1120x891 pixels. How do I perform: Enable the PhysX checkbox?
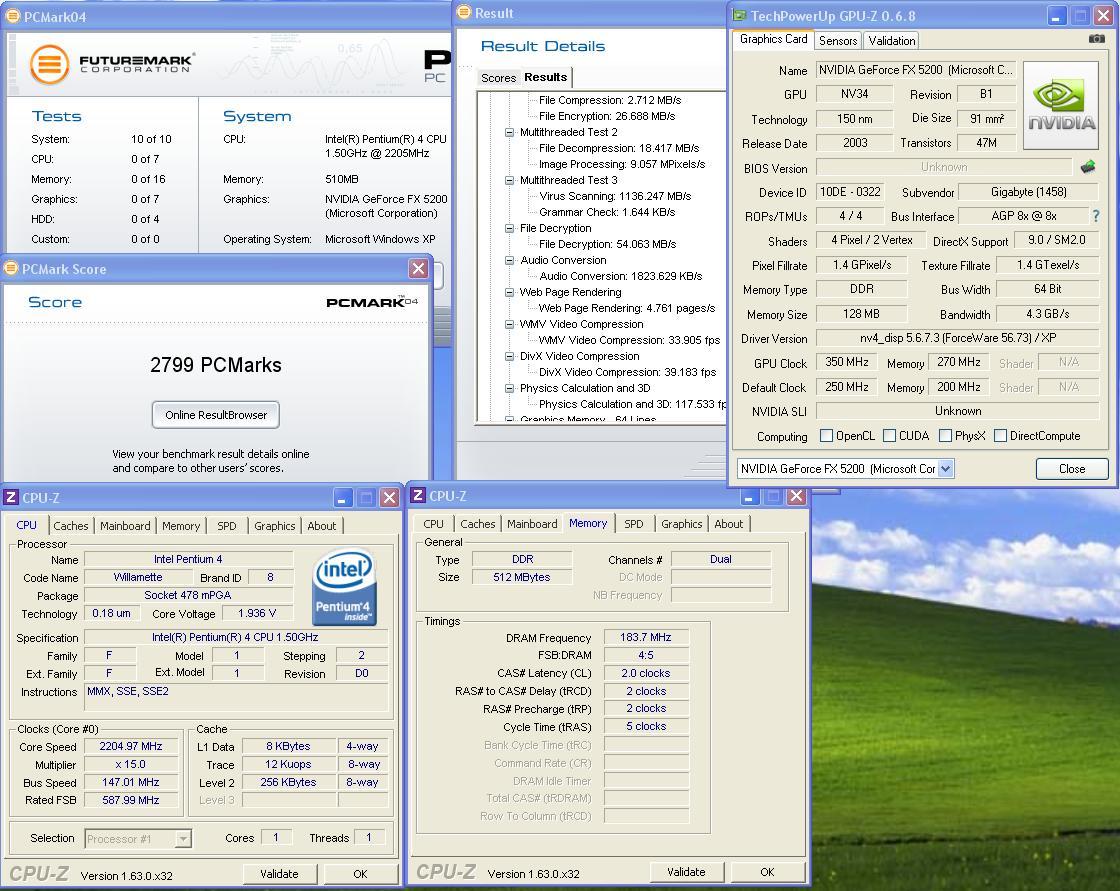pyautogui.click(x=945, y=435)
